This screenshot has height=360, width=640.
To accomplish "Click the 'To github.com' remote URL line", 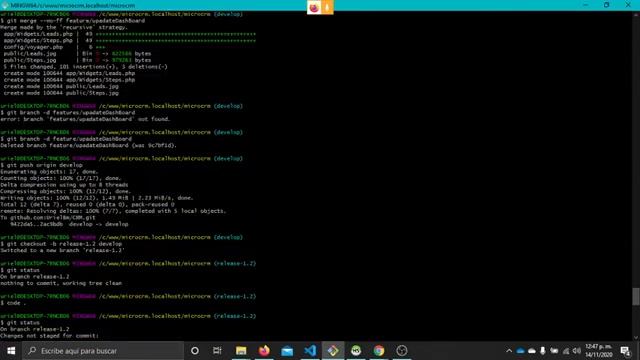I will click(48, 218).
